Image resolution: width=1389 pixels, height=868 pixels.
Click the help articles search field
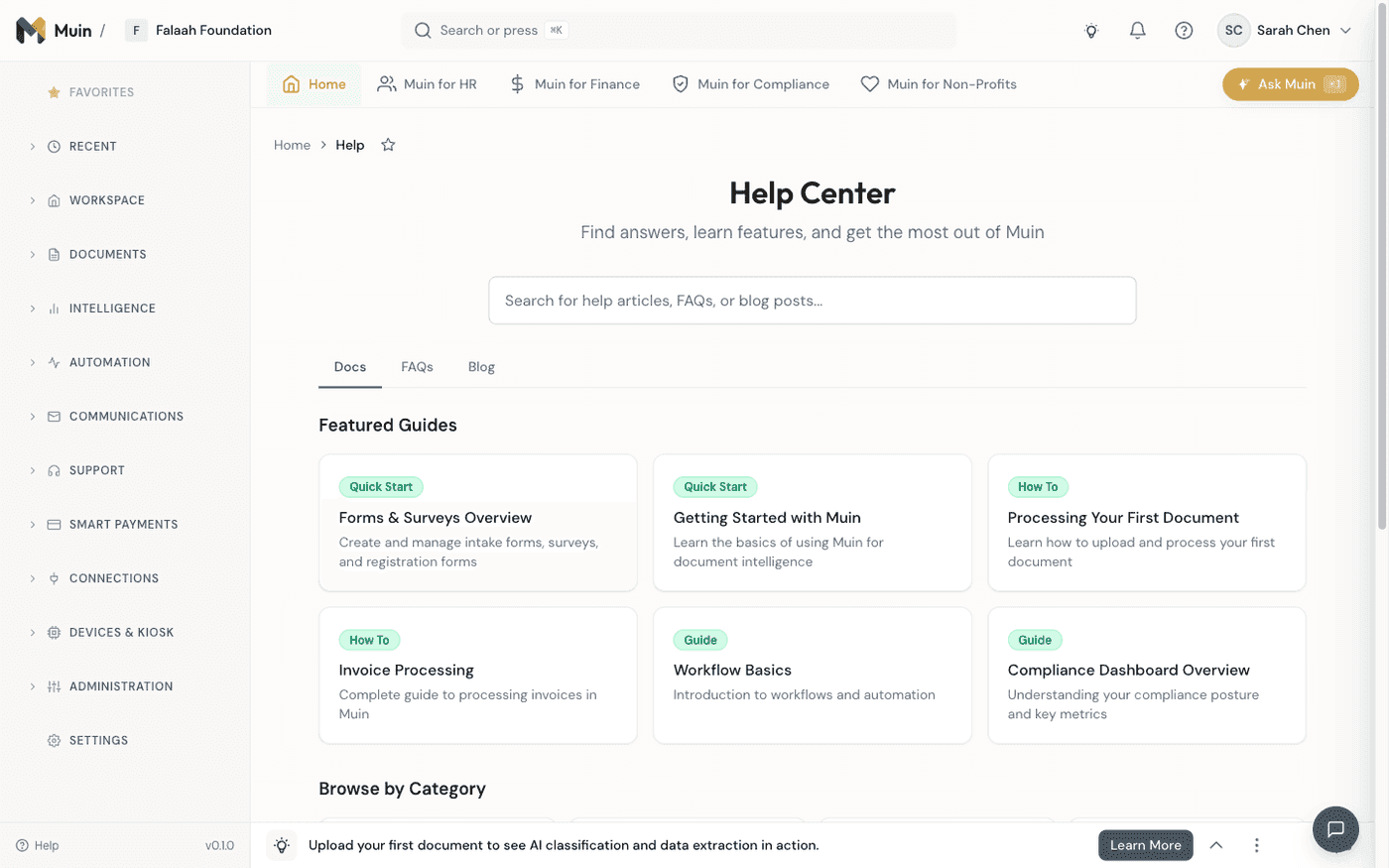[x=812, y=301]
